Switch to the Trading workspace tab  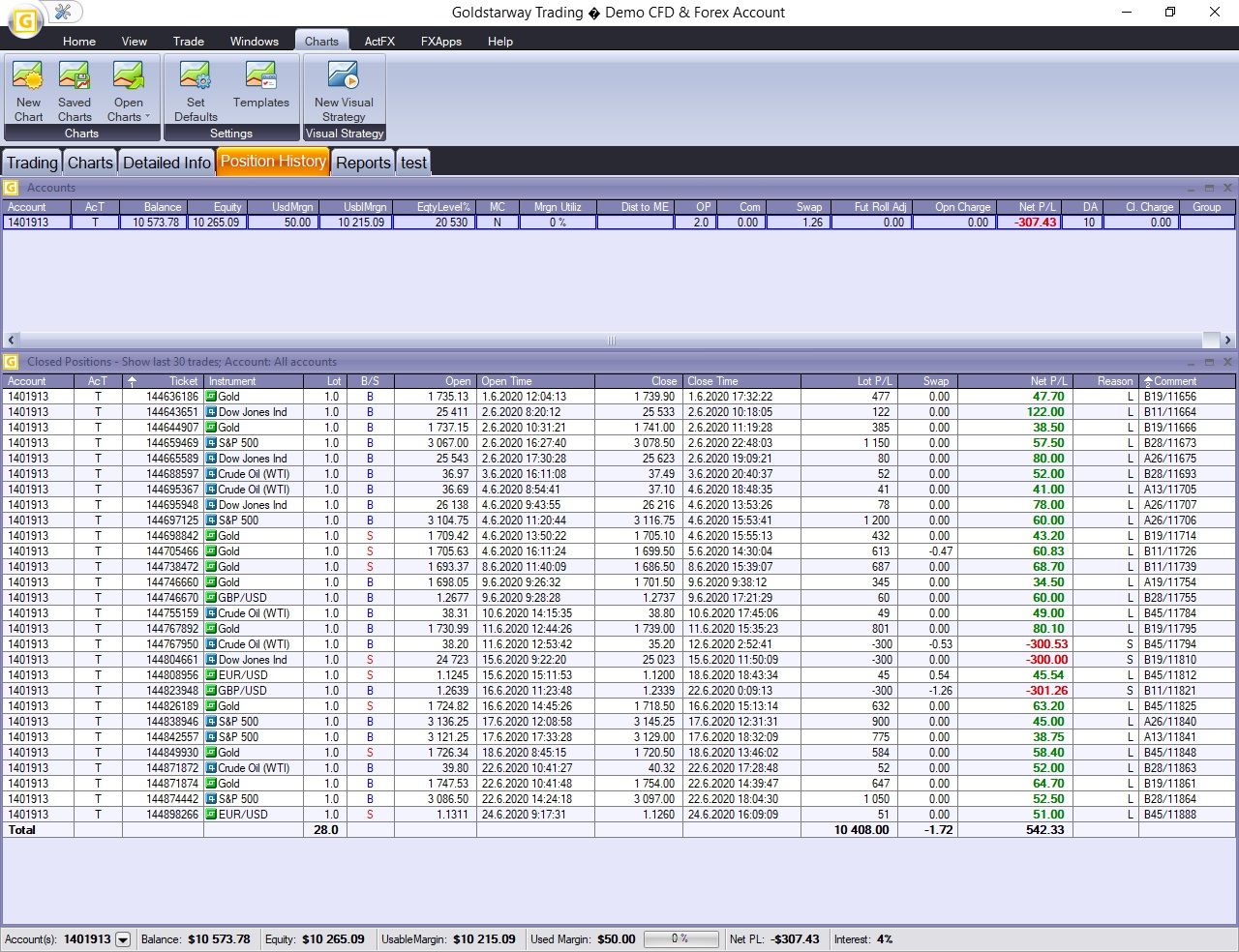coord(33,163)
